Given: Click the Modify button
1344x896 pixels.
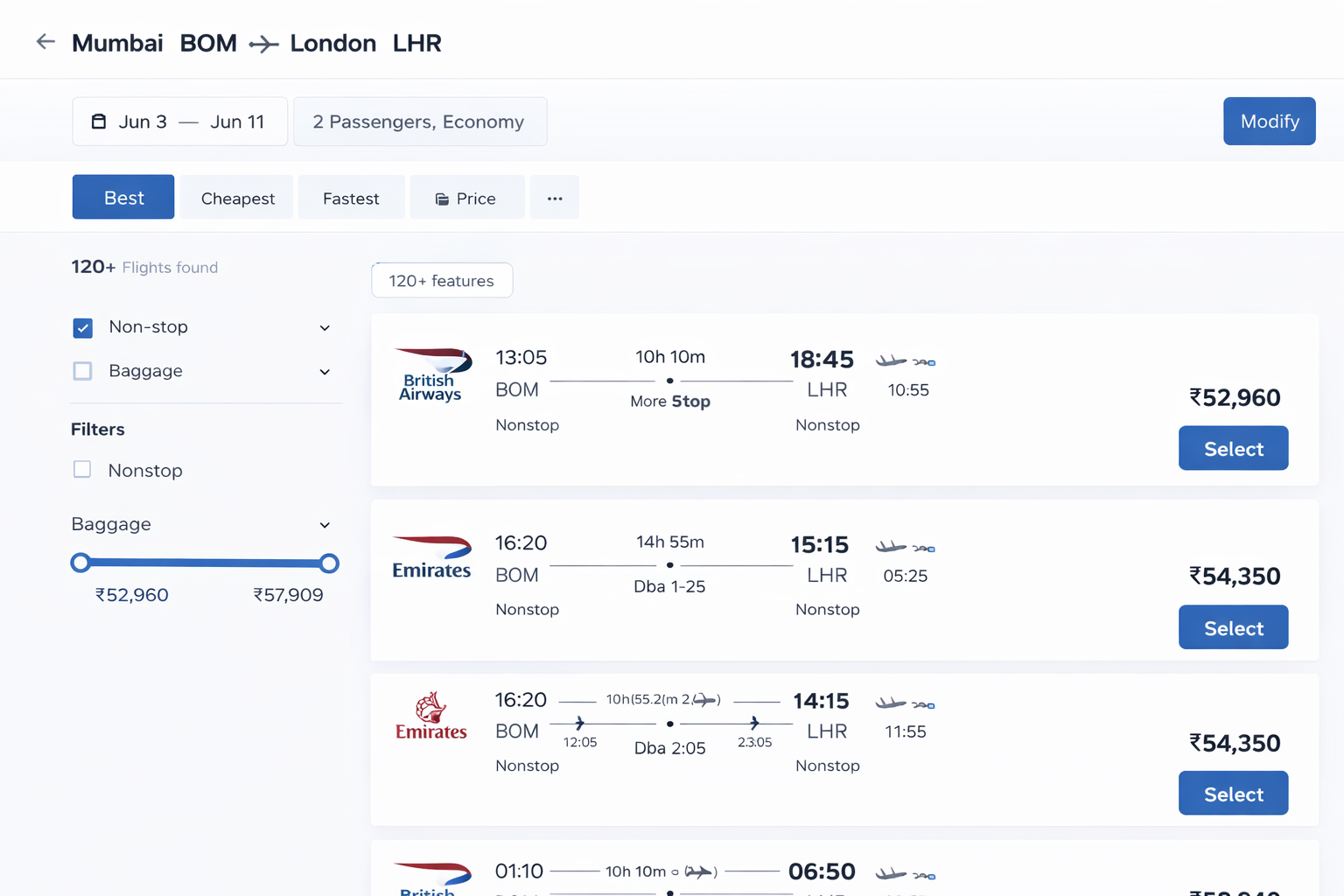Looking at the screenshot, I should 1269,121.
